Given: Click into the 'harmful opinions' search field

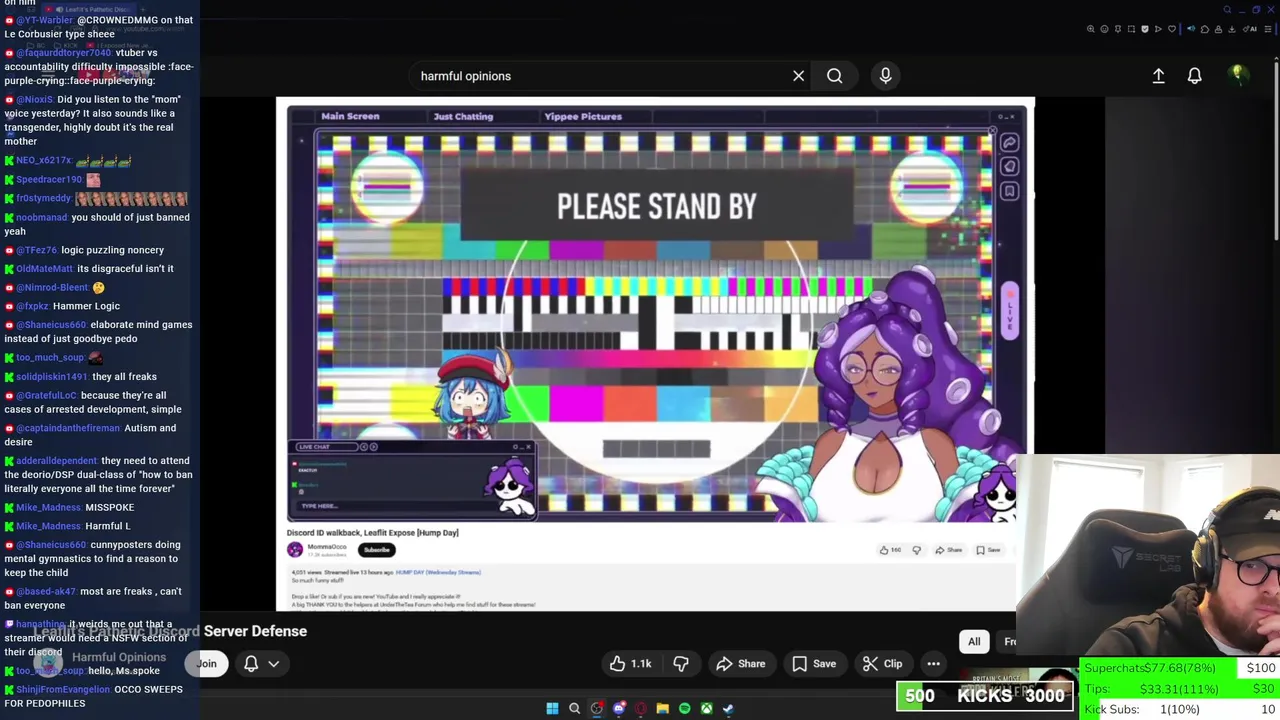Looking at the screenshot, I should tap(600, 76).
